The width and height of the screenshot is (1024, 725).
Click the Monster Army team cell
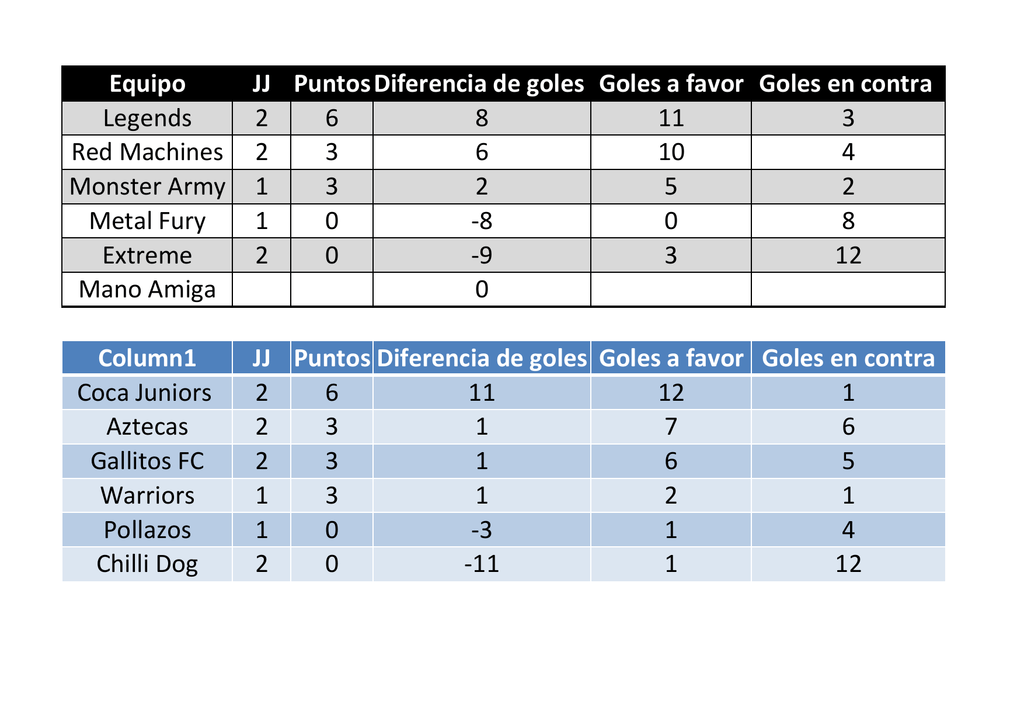click(x=147, y=187)
